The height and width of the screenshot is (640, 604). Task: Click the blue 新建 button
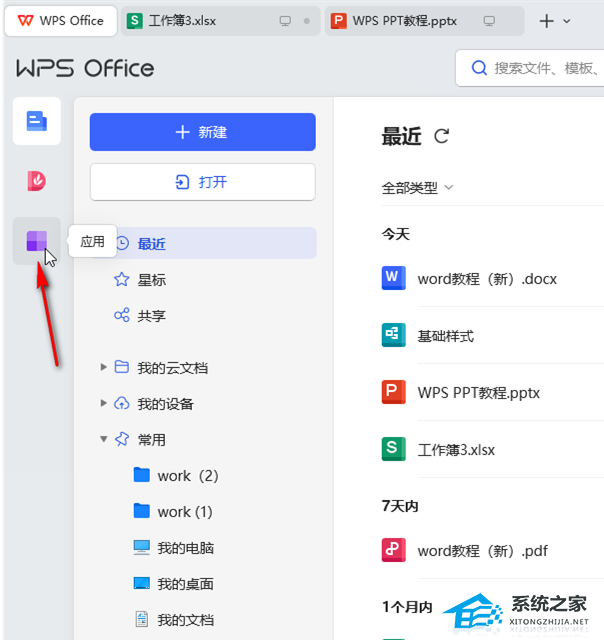click(203, 132)
